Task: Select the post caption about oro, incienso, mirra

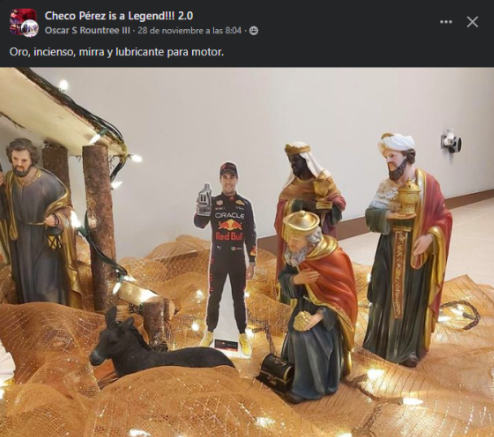Action: (117, 52)
